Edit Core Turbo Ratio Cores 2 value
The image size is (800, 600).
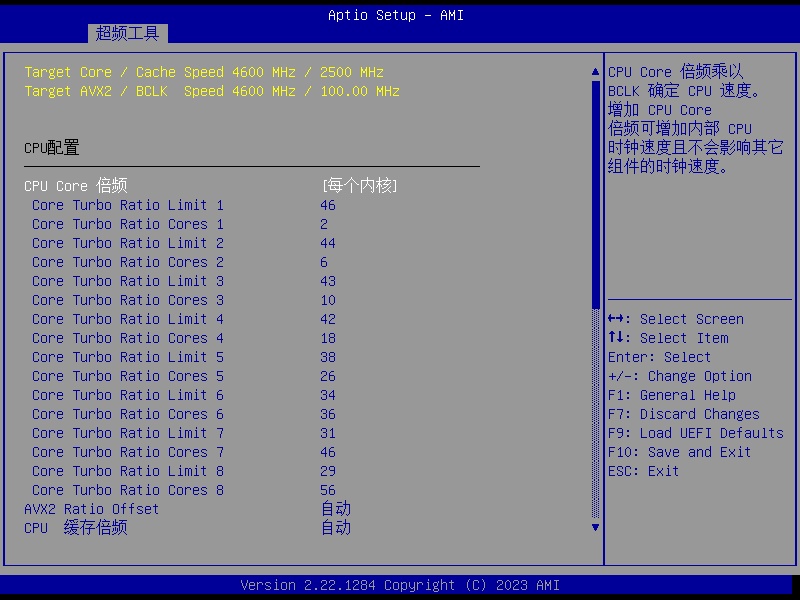point(324,262)
